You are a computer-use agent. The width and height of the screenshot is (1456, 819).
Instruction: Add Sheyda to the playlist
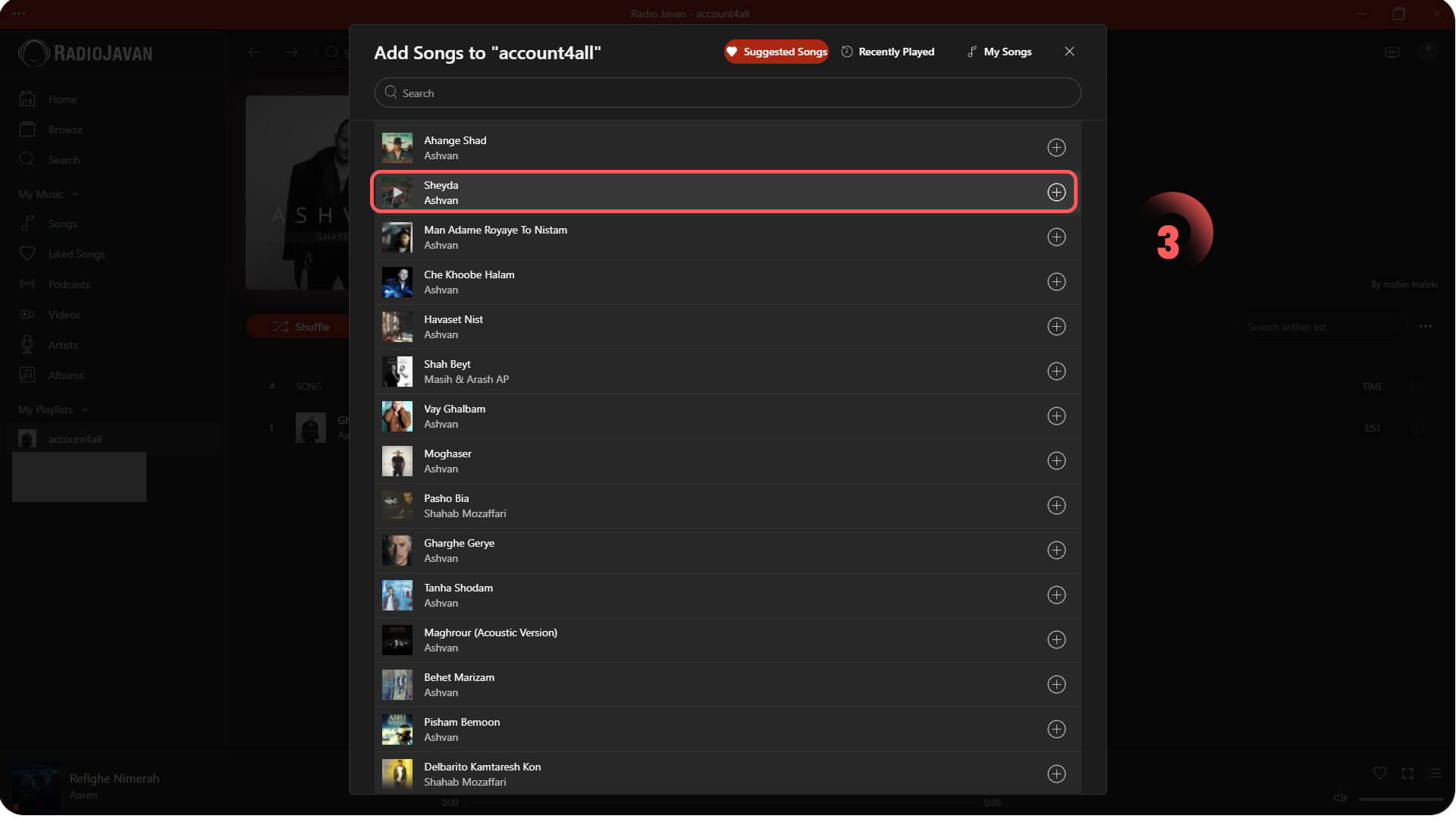[x=1056, y=193]
